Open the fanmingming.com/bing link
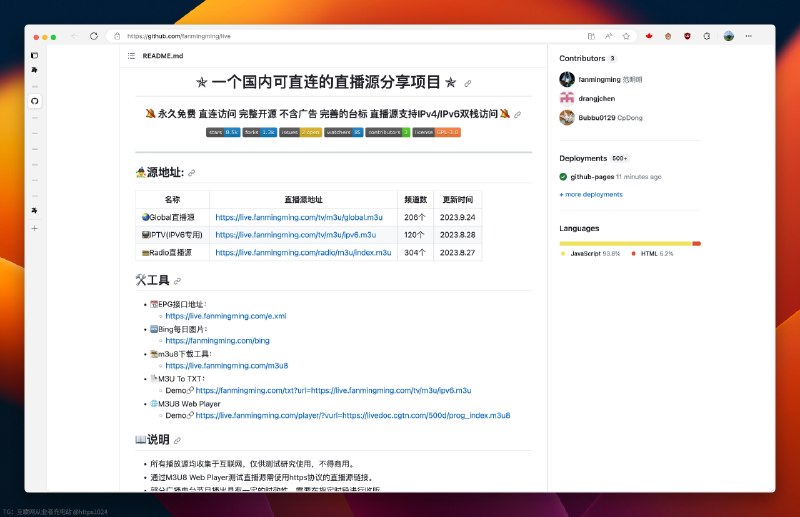This screenshot has width=800, height=517. pos(217,341)
